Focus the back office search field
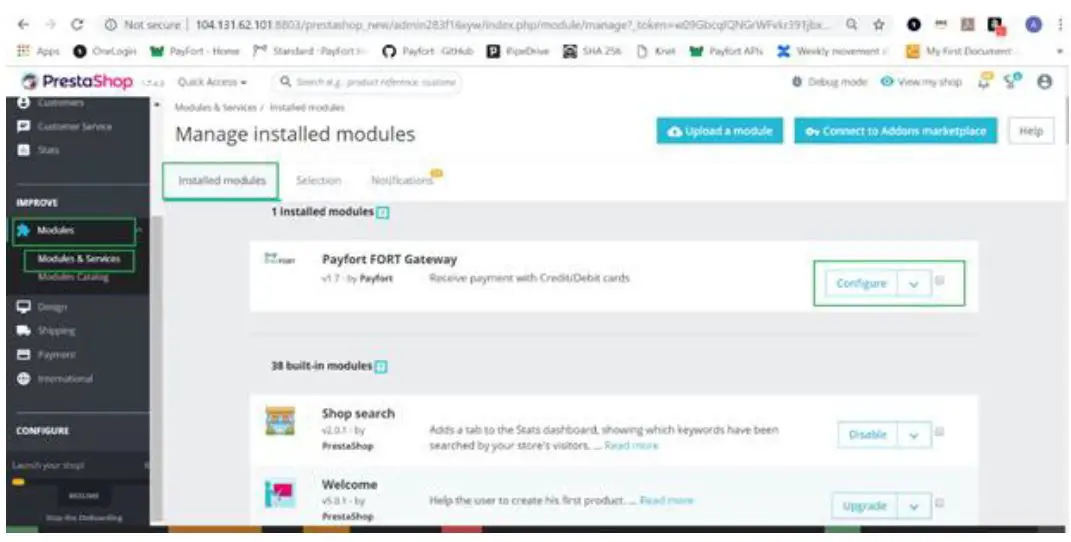1071x542 pixels. (x=367, y=82)
